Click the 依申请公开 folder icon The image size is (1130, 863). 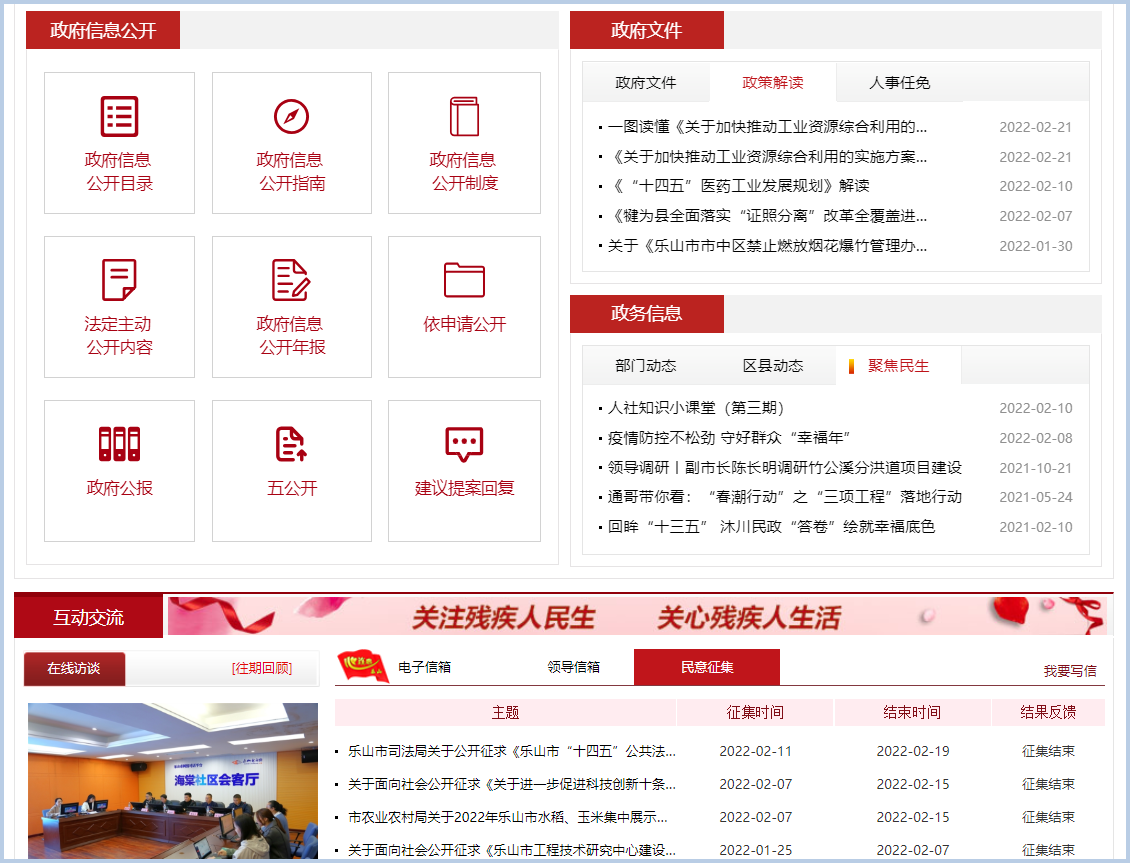tap(464, 280)
